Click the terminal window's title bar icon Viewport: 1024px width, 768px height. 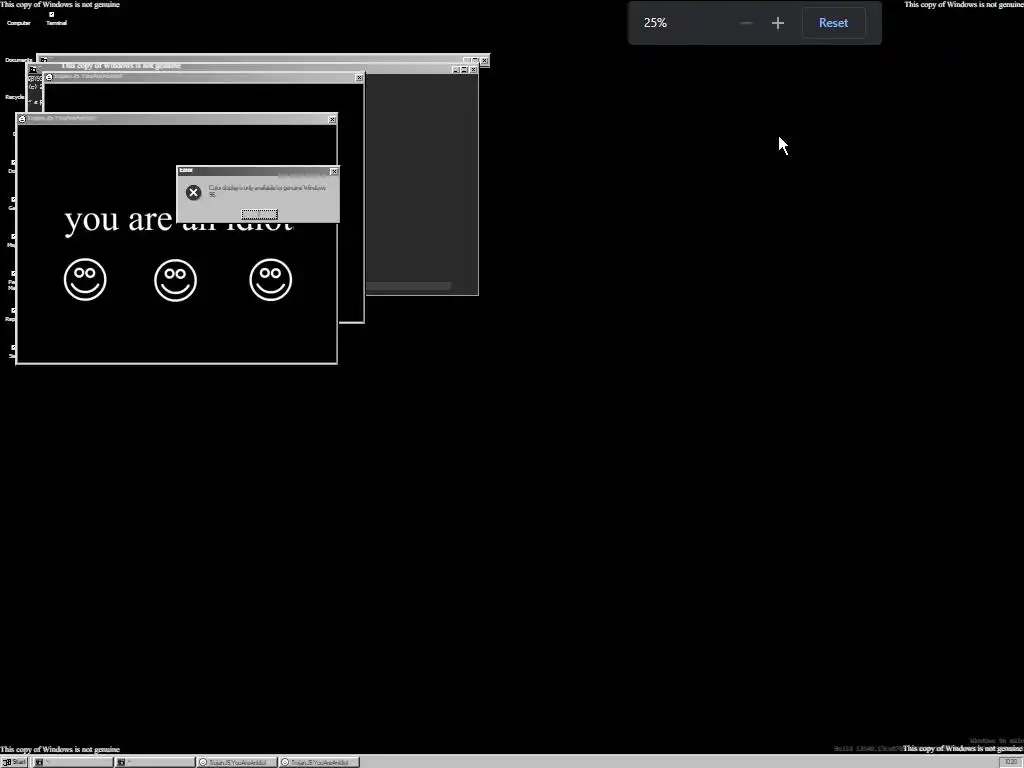33,69
